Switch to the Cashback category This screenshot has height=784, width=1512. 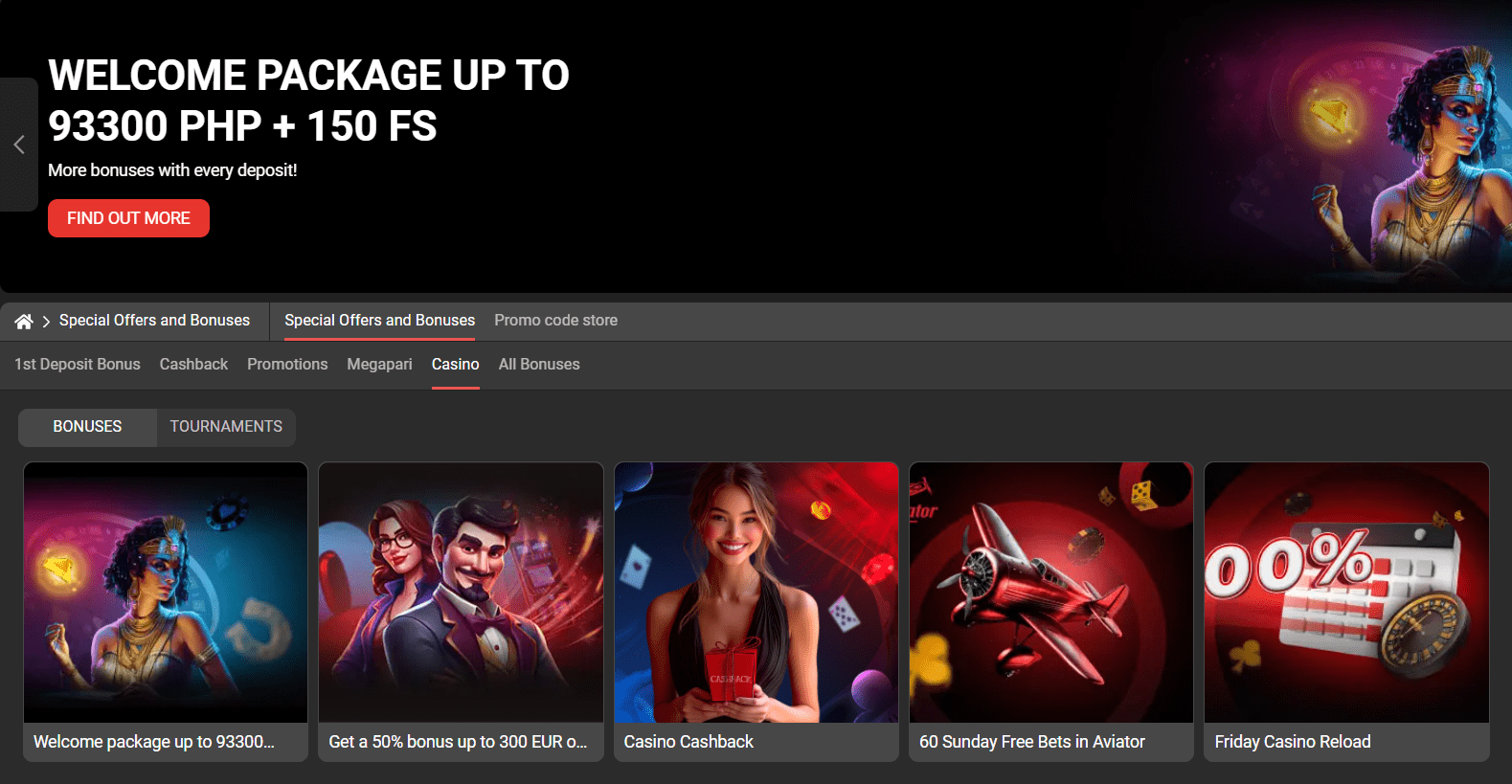pos(193,365)
